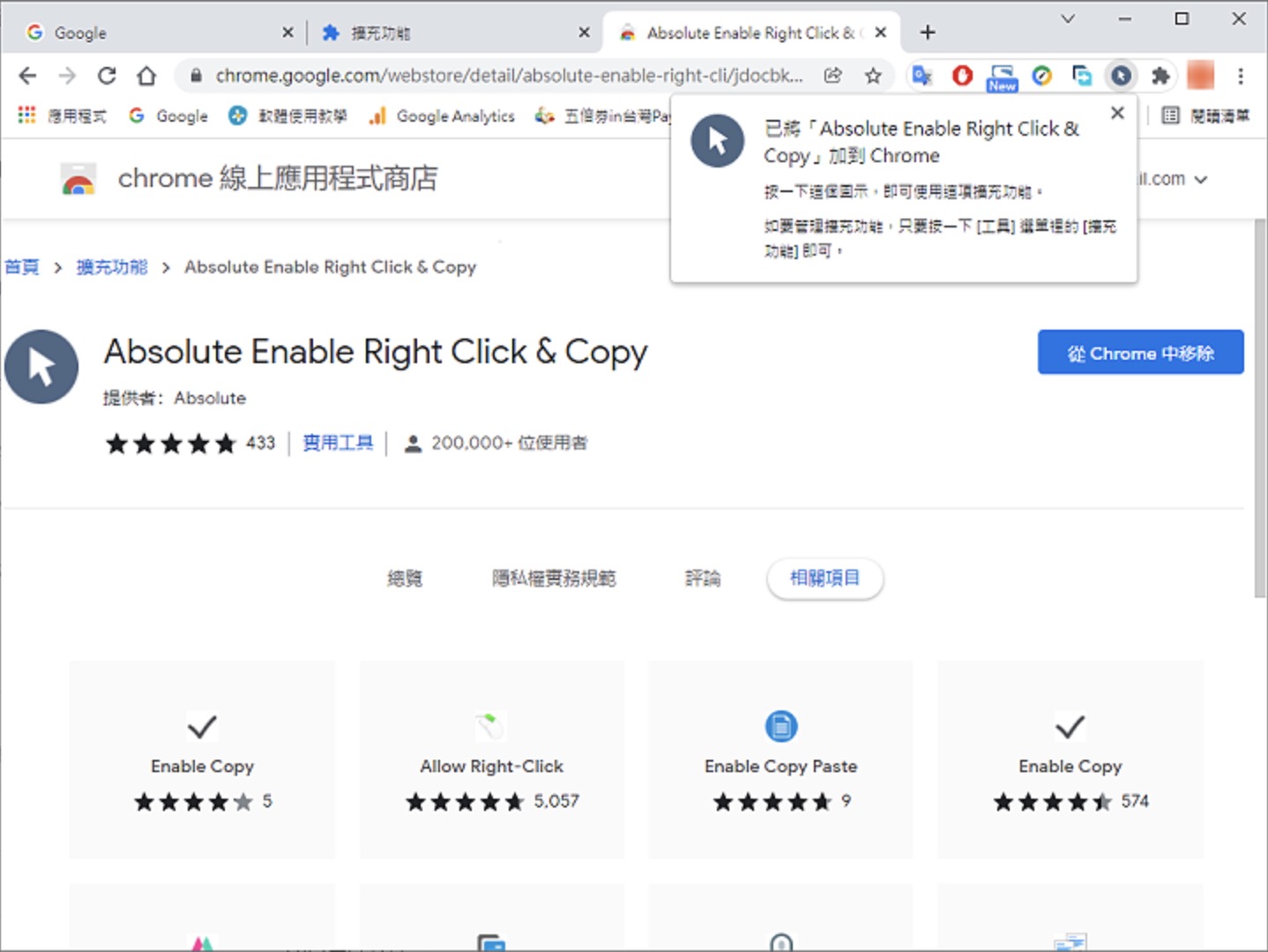Click the extension icon labeled New

point(1002,78)
